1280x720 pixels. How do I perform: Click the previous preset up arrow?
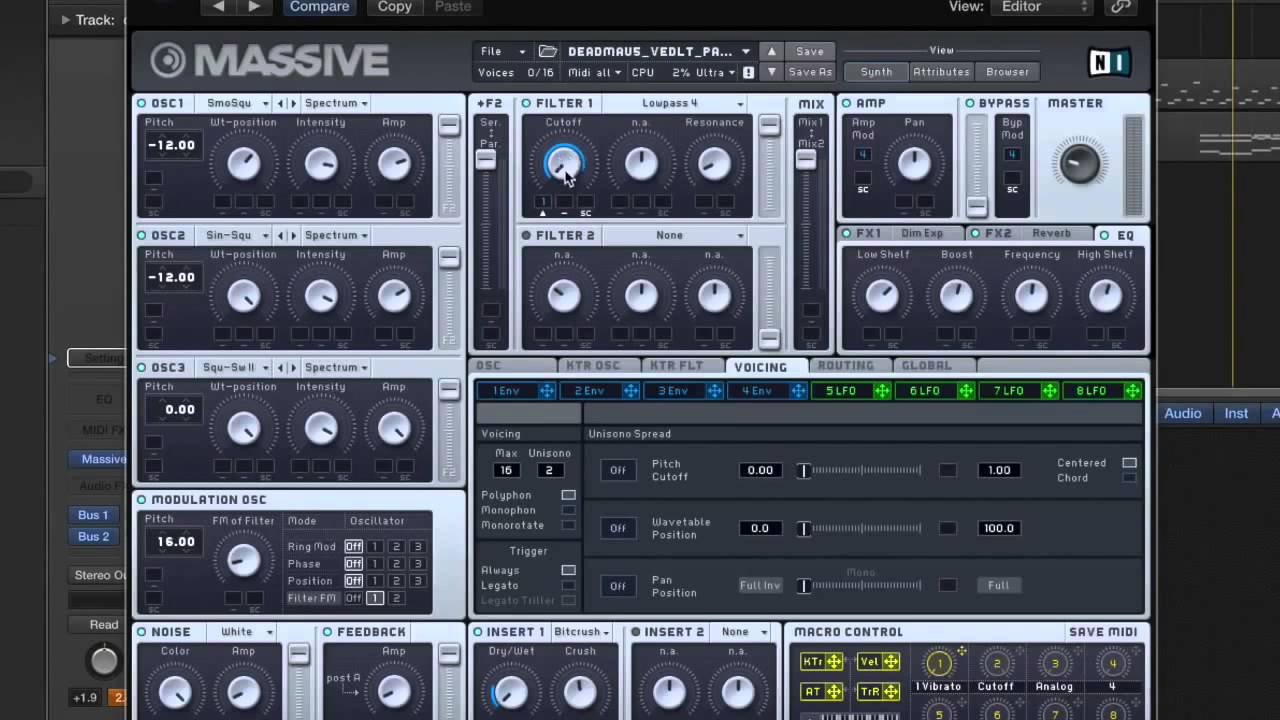tap(771, 51)
